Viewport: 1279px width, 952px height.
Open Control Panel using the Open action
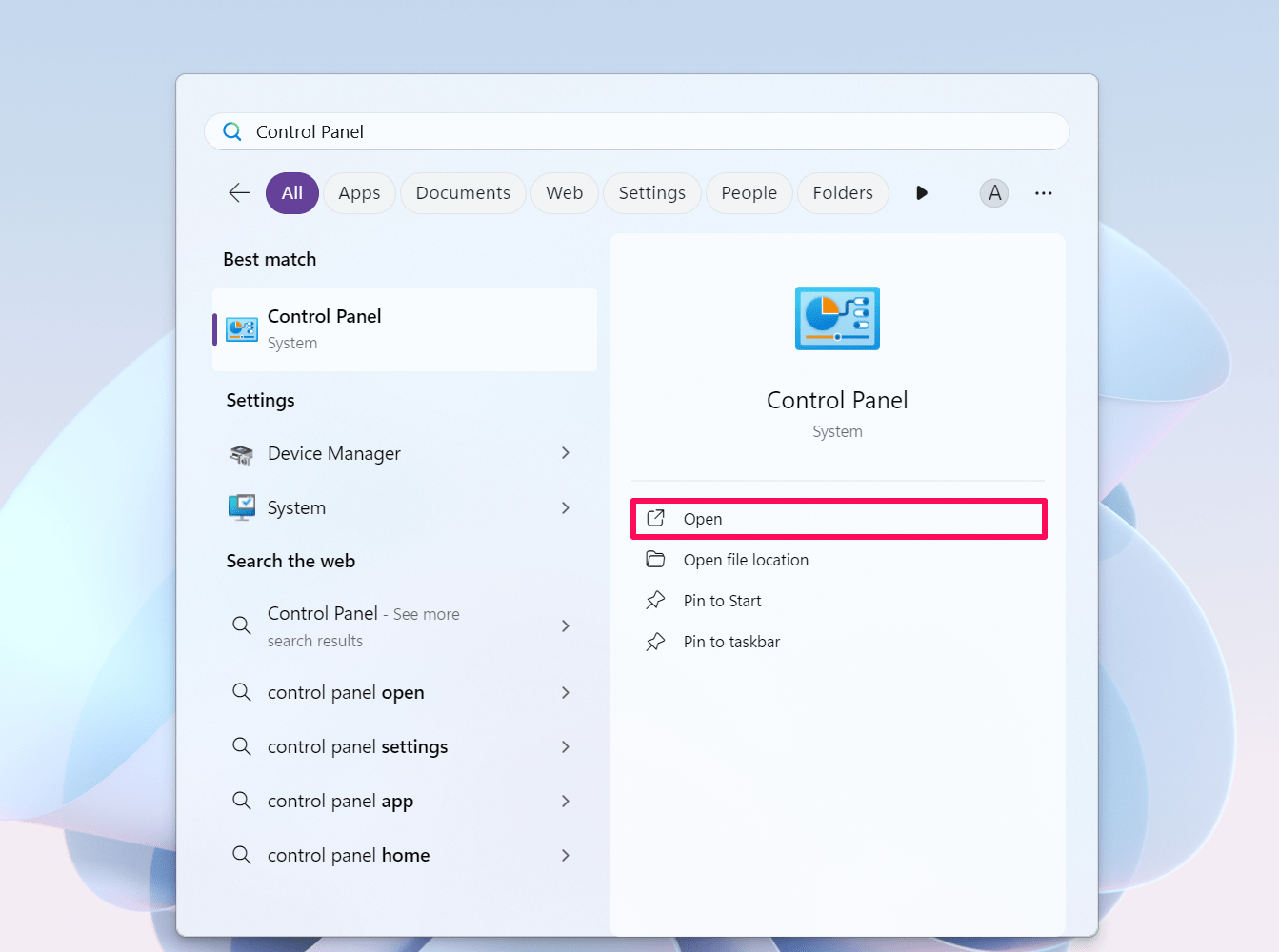pyautogui.click(x=839, y=519)
